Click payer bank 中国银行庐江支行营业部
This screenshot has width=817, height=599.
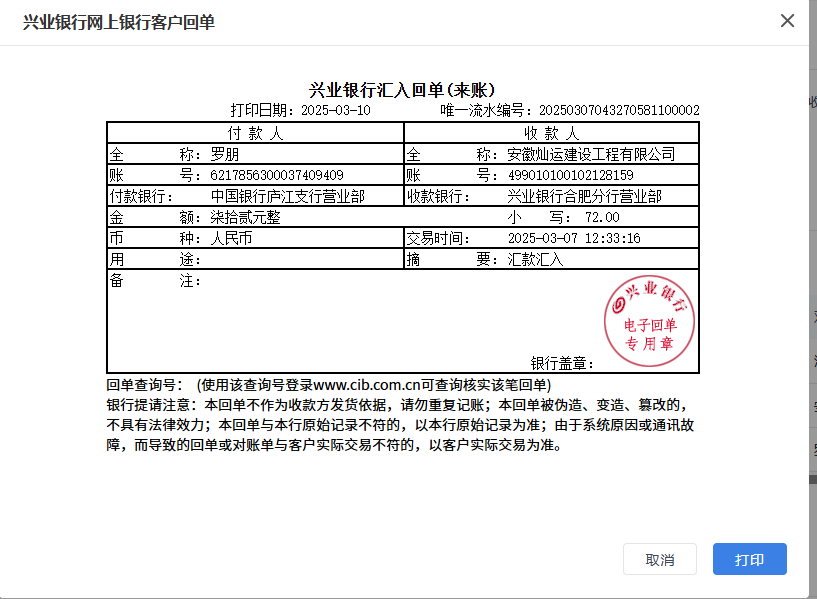(287, 197)
